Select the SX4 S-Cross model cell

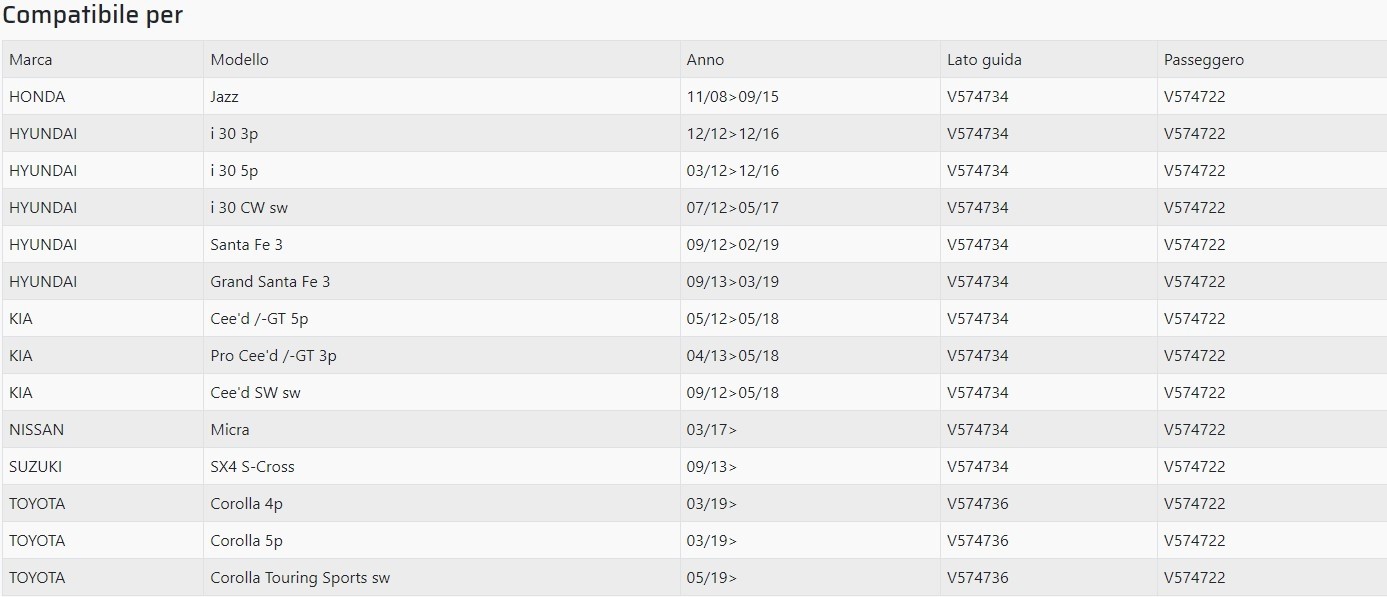[x=252, y=467]
